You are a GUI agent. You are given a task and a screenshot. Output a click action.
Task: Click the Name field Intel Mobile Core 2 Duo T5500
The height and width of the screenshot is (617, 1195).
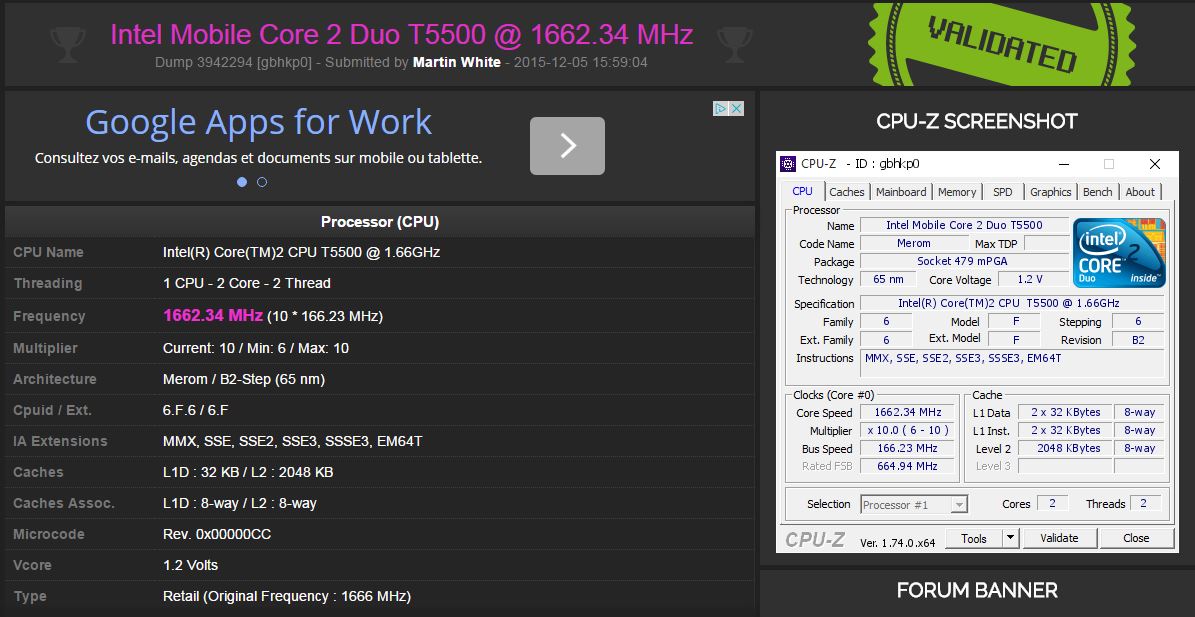click(x=965, y=225)
